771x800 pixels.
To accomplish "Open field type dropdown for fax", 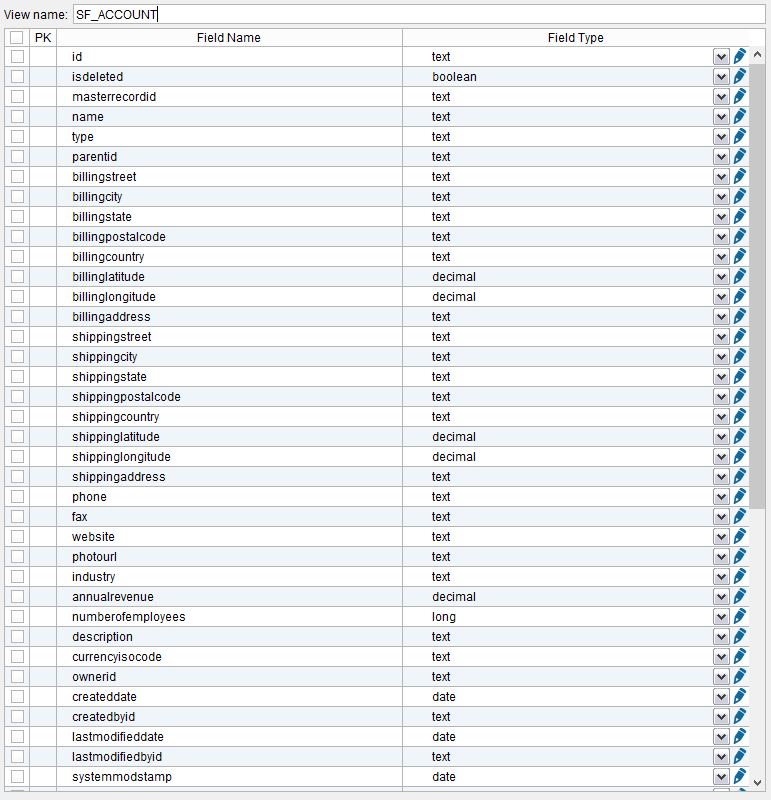I will [x=721, y=517].
